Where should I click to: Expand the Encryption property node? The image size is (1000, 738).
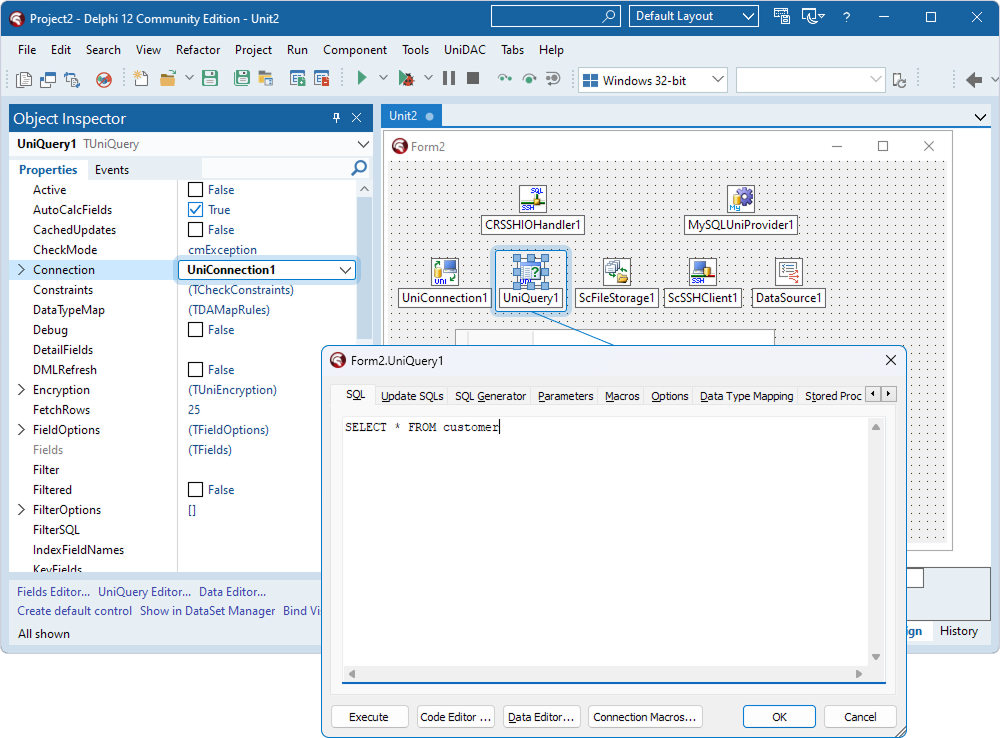22,390
